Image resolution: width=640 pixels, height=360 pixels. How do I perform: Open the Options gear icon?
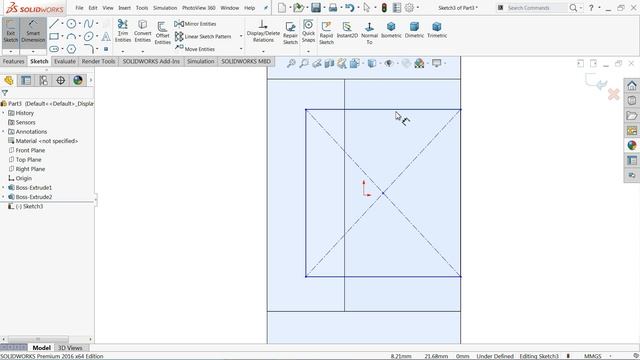(x=409, y=8)
